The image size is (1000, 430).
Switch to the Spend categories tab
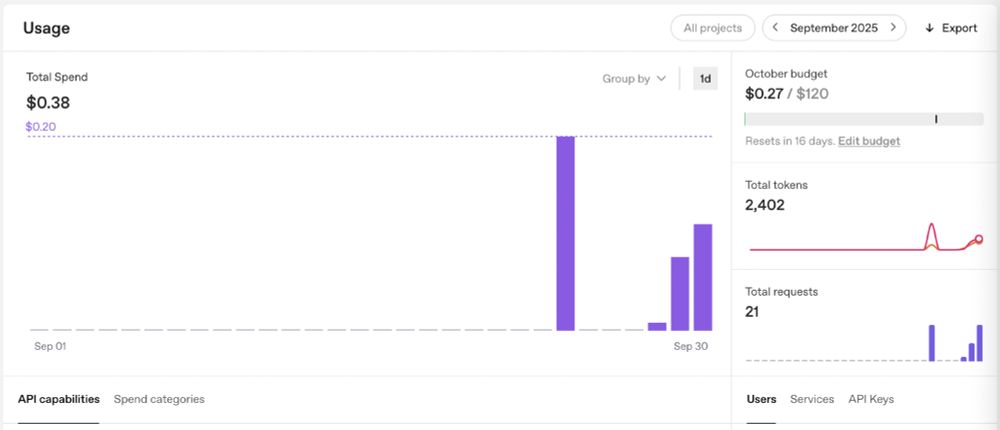click(x=159, y=399)
